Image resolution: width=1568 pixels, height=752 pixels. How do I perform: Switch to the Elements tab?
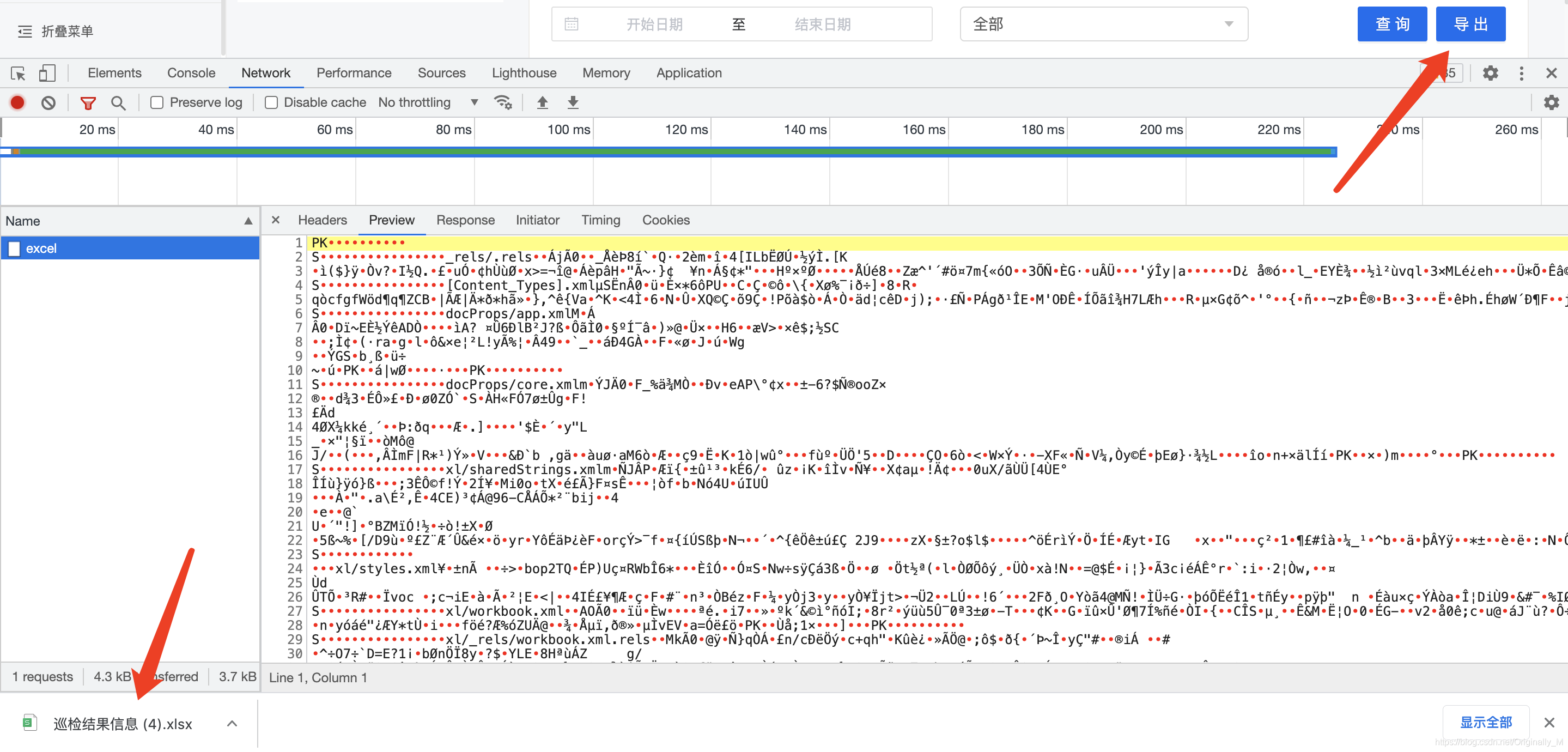pos(114,73)
